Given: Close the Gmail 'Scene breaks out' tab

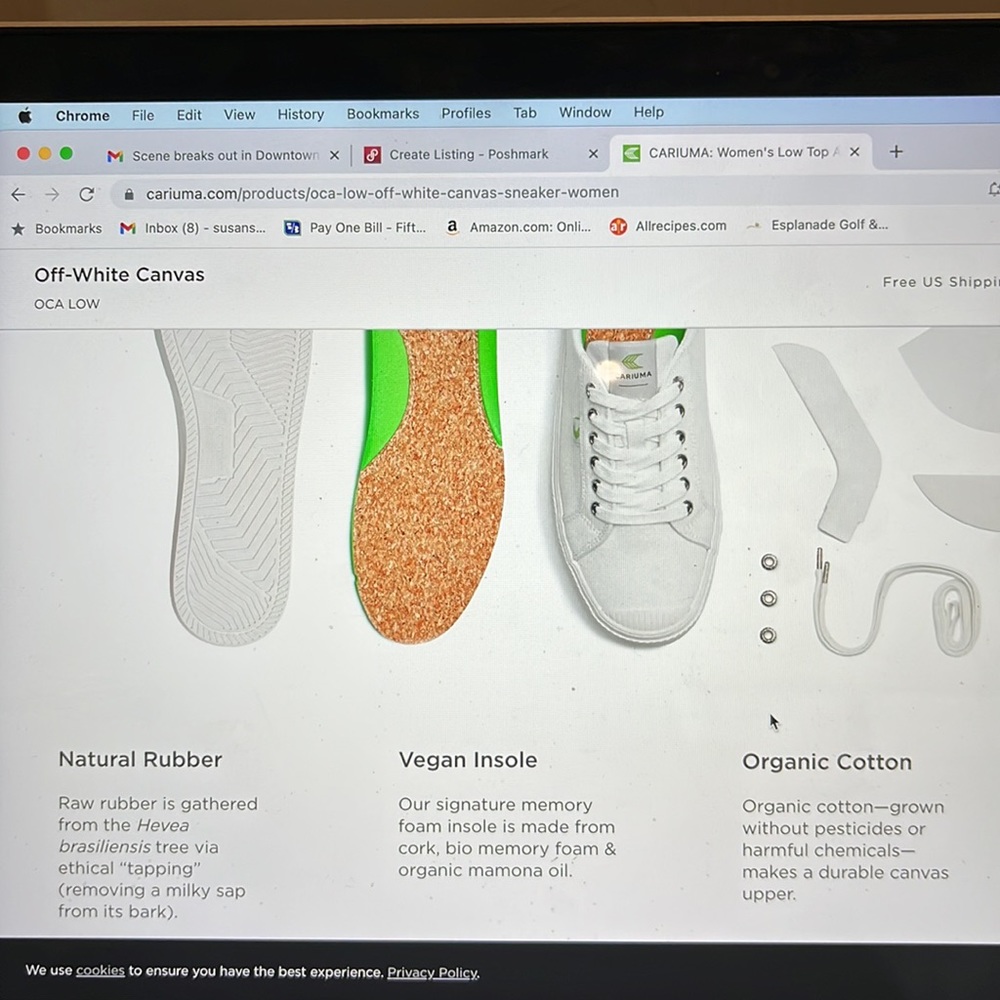Looking at the screenshot, I should tap(334, 156).
